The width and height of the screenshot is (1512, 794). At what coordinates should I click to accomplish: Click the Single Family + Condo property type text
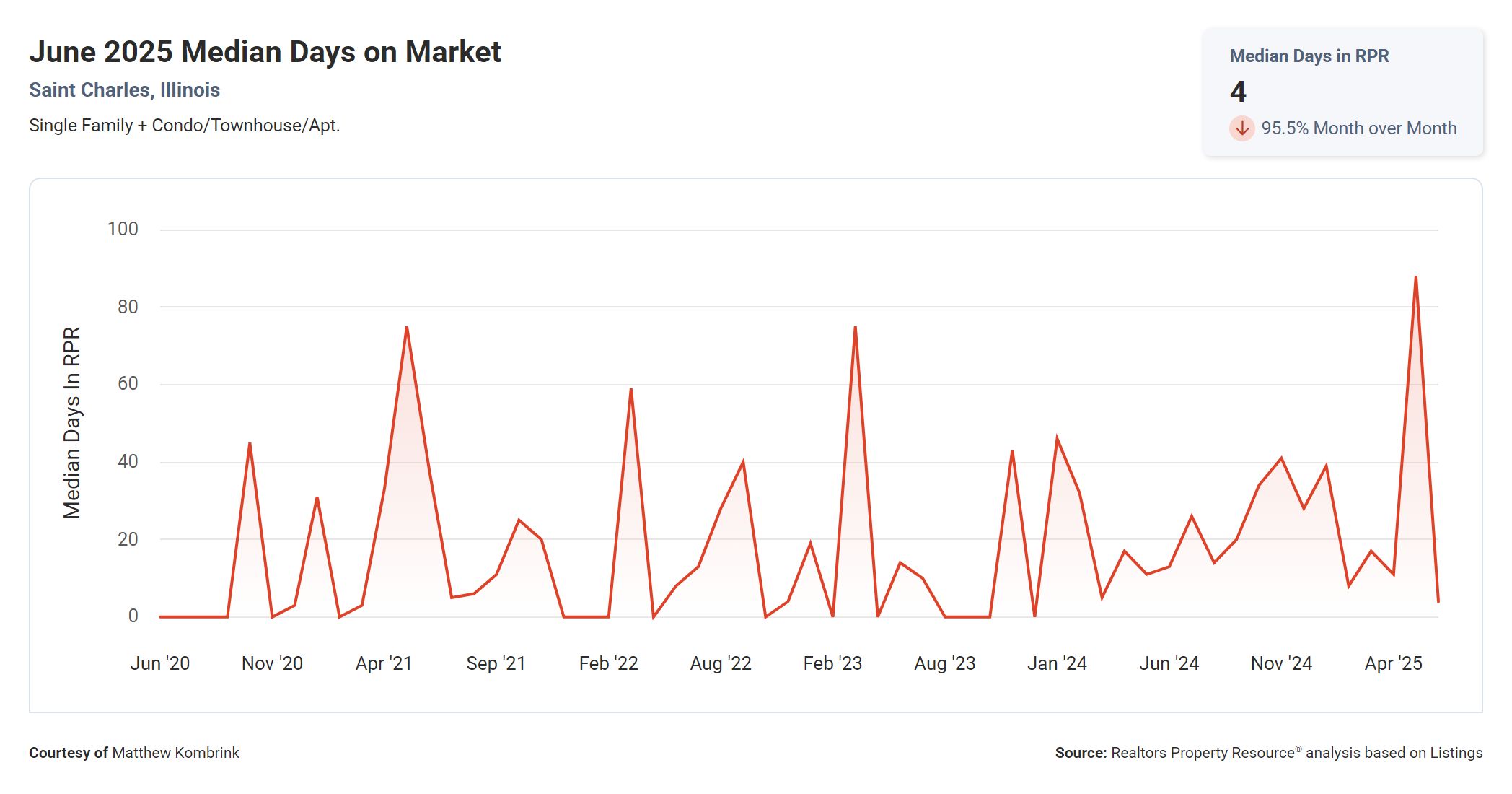pos(184,126)
